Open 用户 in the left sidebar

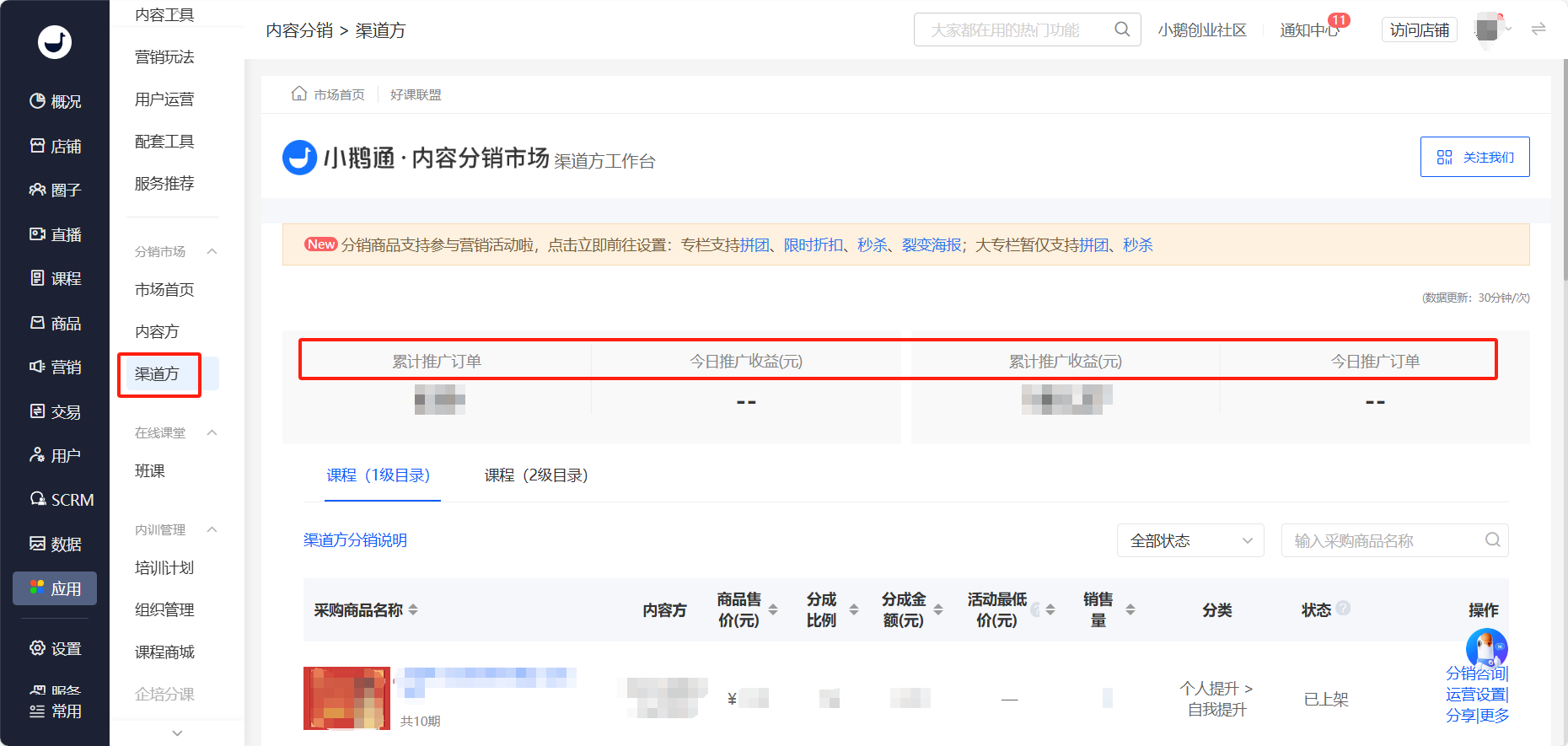55,455
